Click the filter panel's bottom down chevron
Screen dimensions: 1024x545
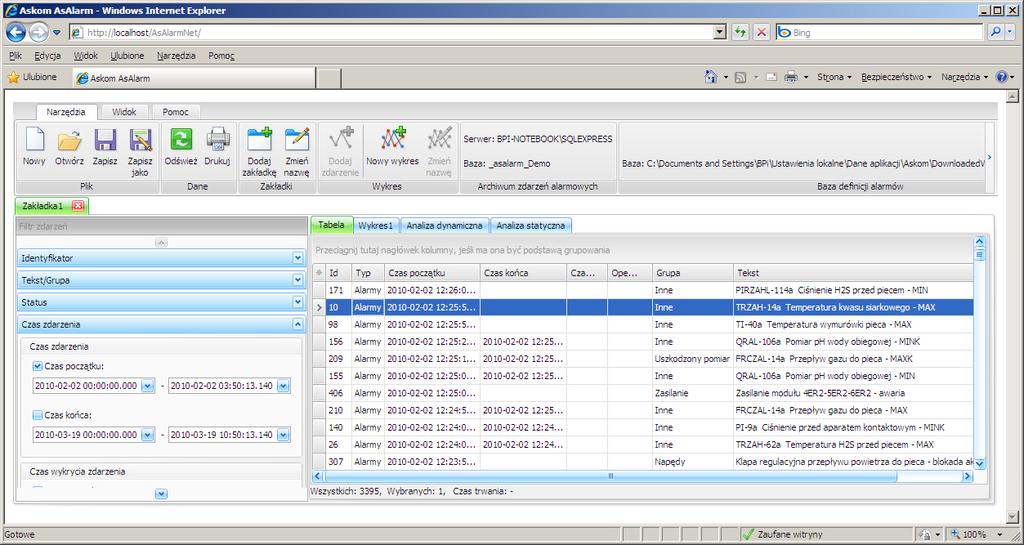pos(161,494)
